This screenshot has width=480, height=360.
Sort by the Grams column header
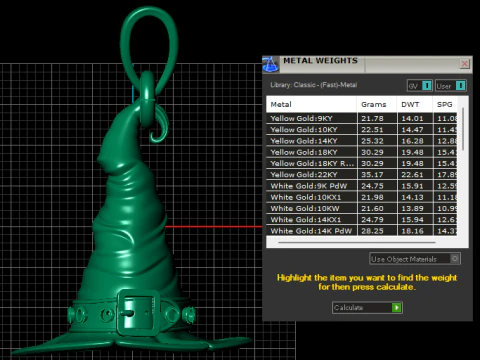377,104
